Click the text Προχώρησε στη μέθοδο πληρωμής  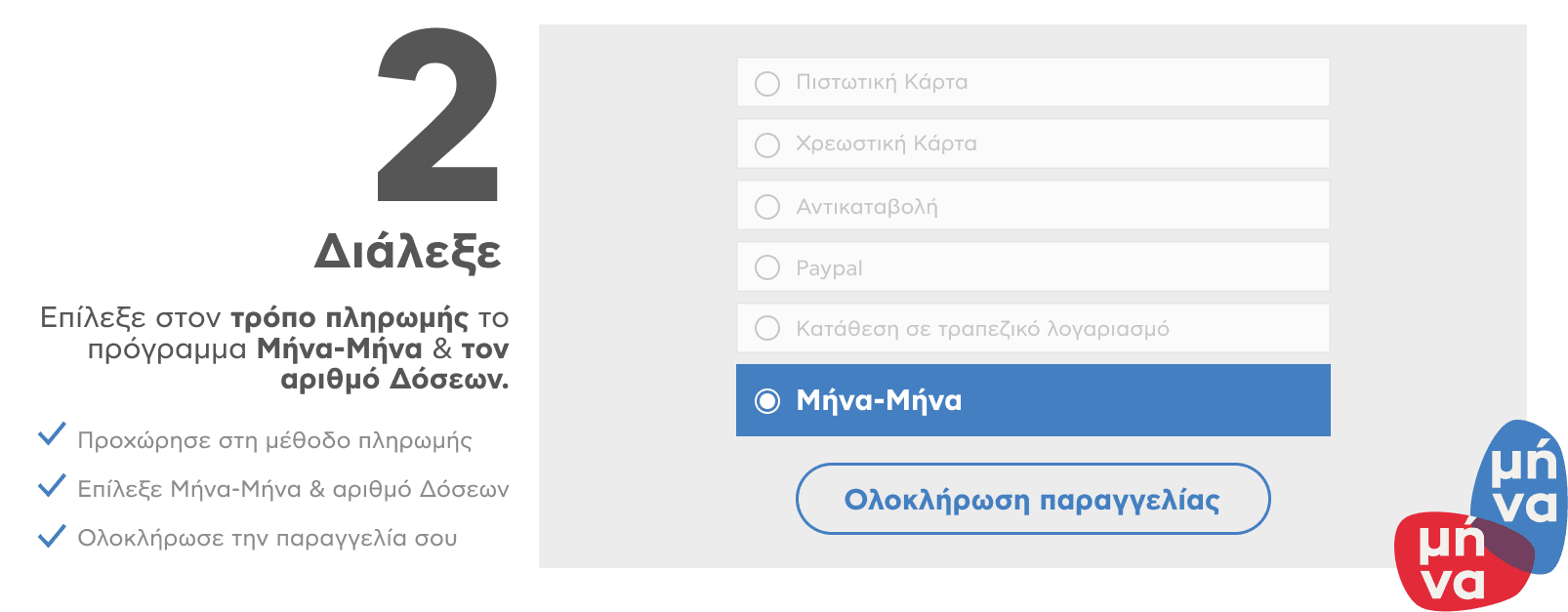tap(274, 441)
